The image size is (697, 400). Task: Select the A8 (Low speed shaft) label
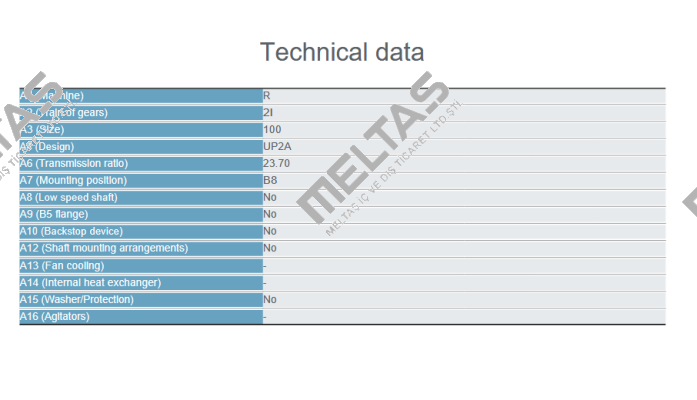click(x=68, y=197)
